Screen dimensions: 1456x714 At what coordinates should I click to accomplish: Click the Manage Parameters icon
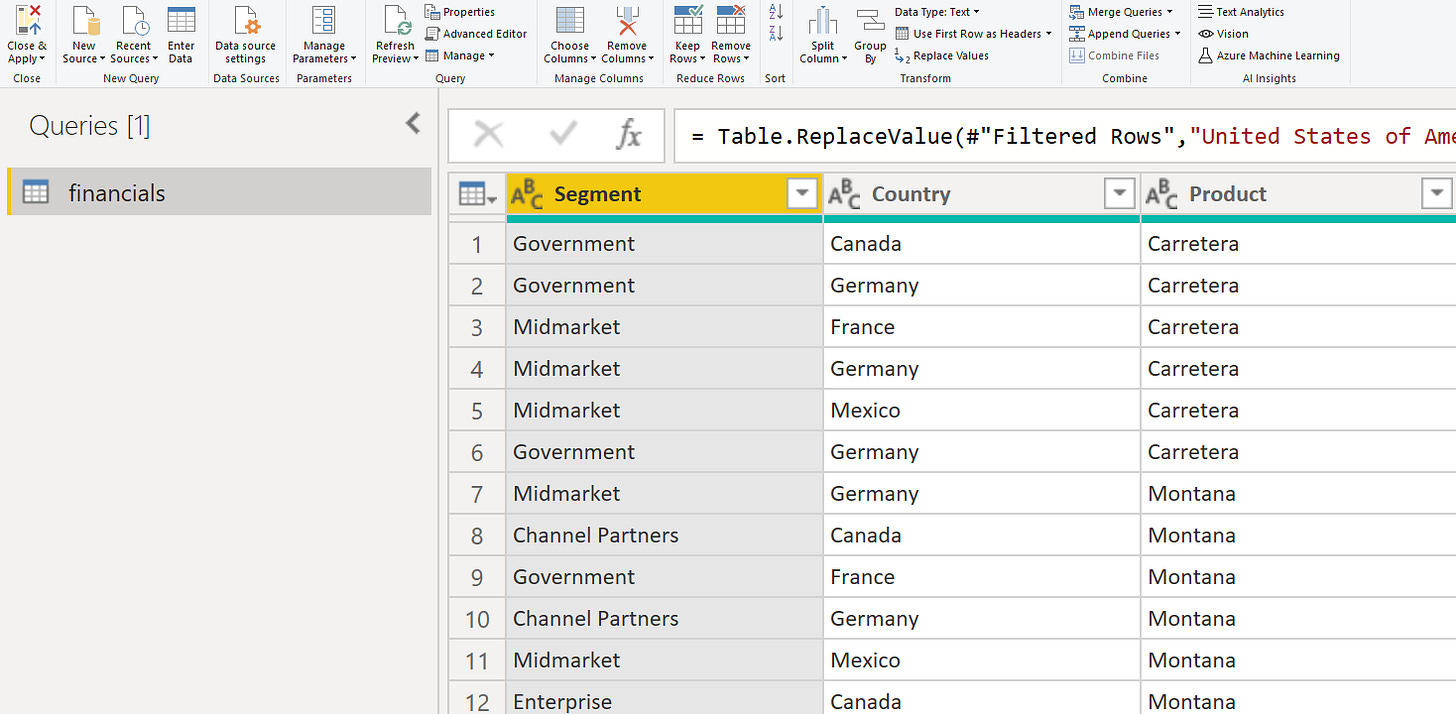click(x=324, y=21)
